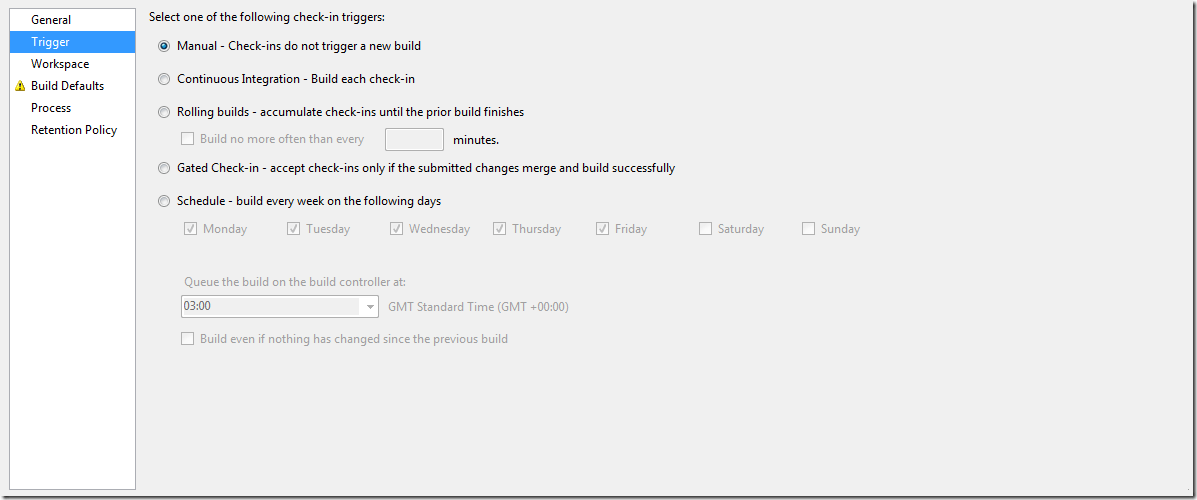
Task: Choose Continuous Integration trigger option
Action: 164,79
